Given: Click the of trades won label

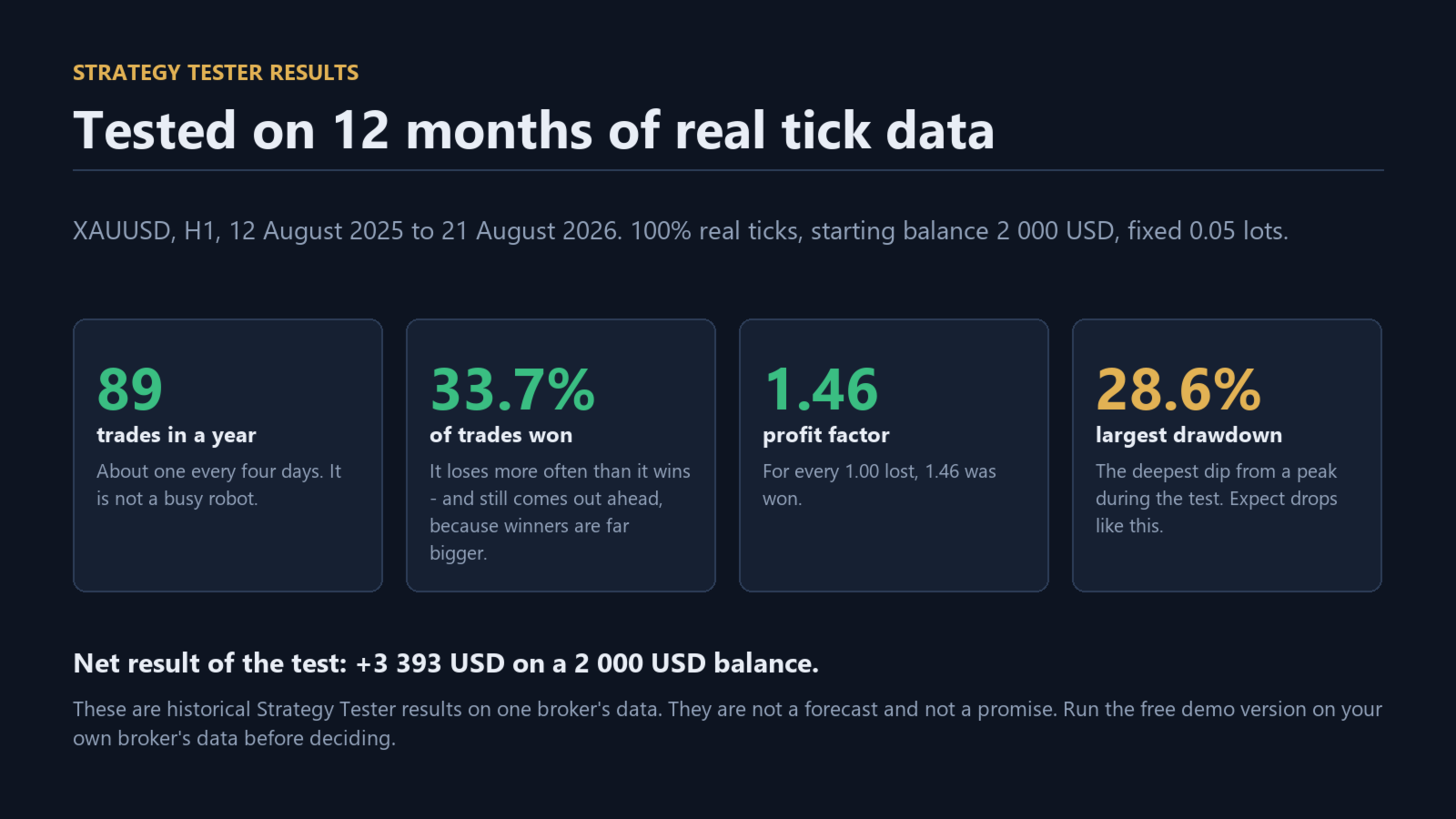Looking at the screenshot, I should [501, 435].
